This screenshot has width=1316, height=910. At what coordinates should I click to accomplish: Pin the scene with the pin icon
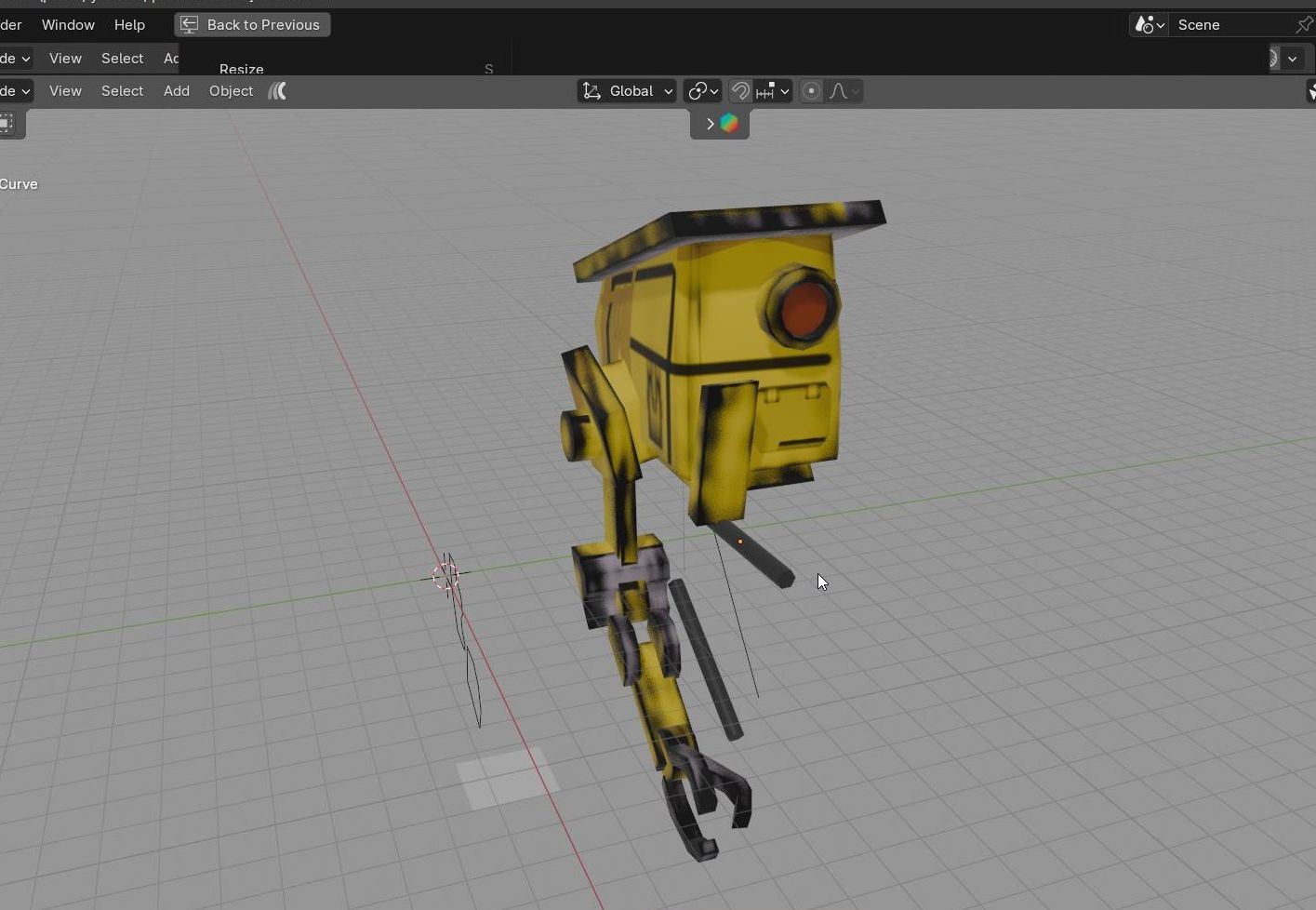click(x=1304, y=25)
